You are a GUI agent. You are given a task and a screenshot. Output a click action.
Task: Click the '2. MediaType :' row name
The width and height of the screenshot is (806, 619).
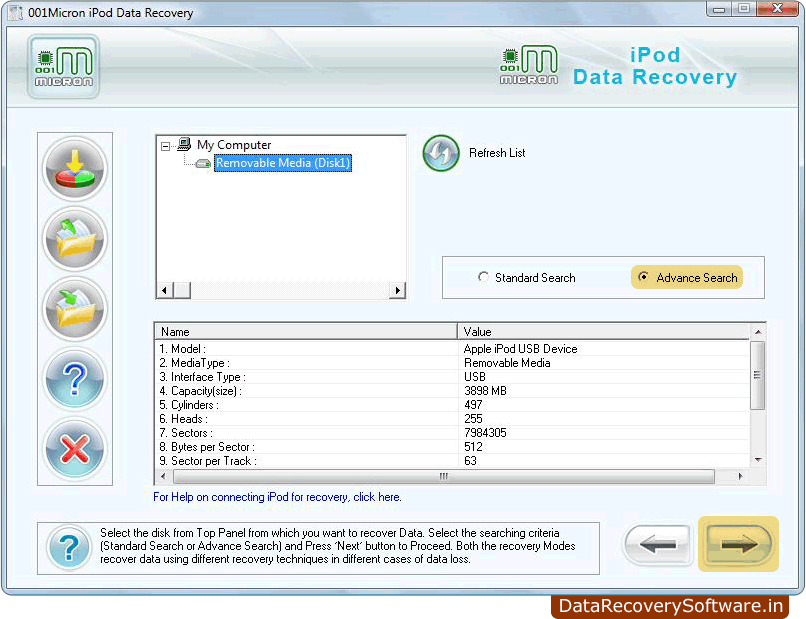coord(194,363)
